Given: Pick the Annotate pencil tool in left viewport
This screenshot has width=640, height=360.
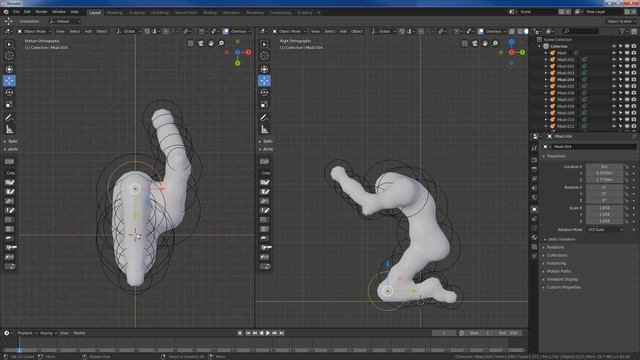Looking at the screenshot, I should pyautogui.click(x=9, y=118).
